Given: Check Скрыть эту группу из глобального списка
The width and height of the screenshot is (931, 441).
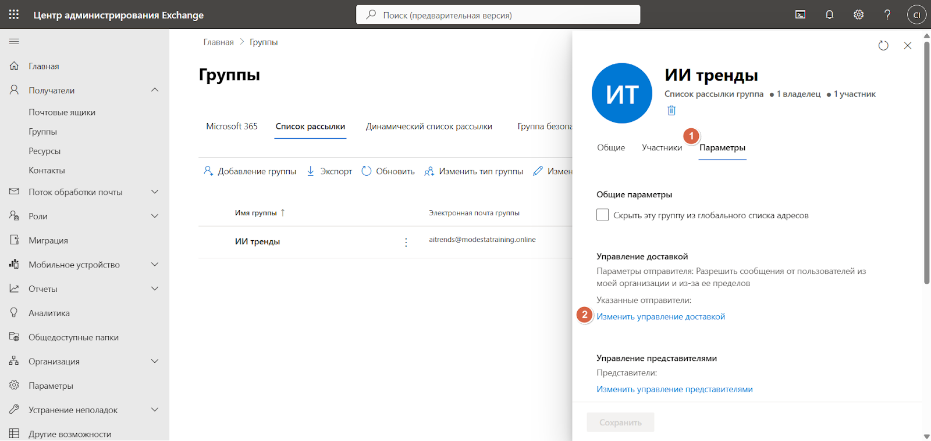Looking at the screenshot, I should tap(603, 215).
